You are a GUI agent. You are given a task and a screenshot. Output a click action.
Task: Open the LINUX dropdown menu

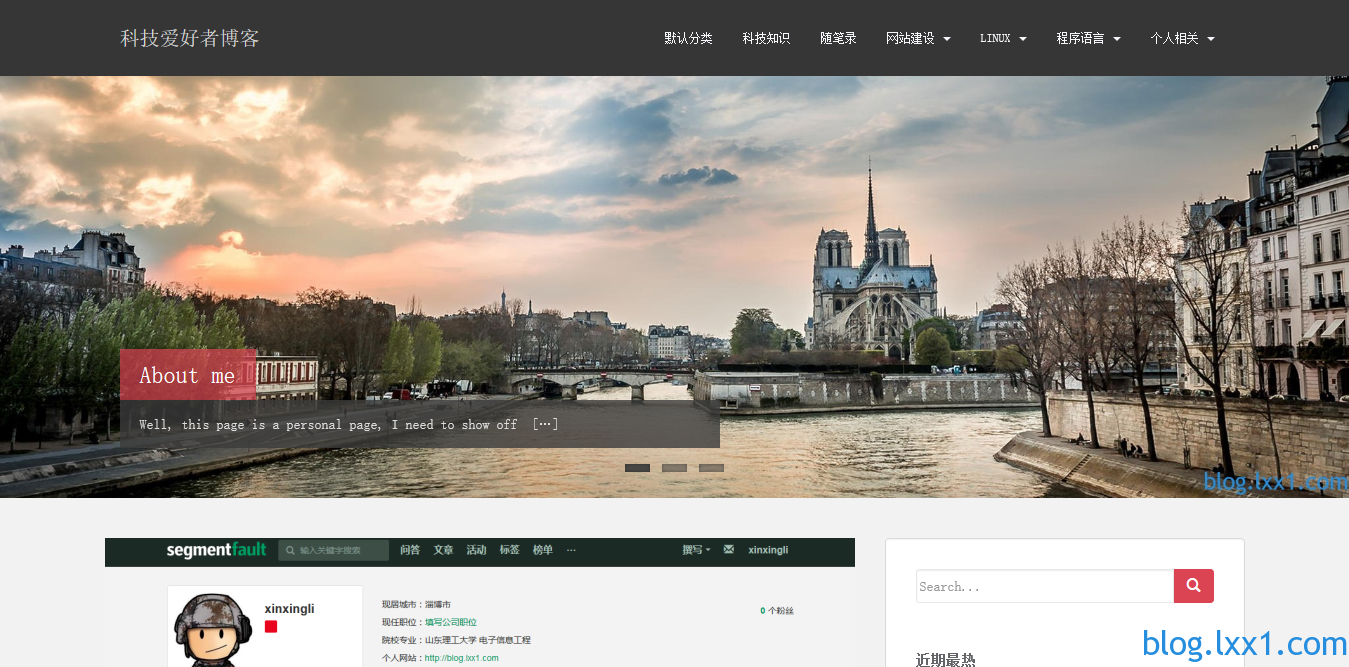[1003, 38]
